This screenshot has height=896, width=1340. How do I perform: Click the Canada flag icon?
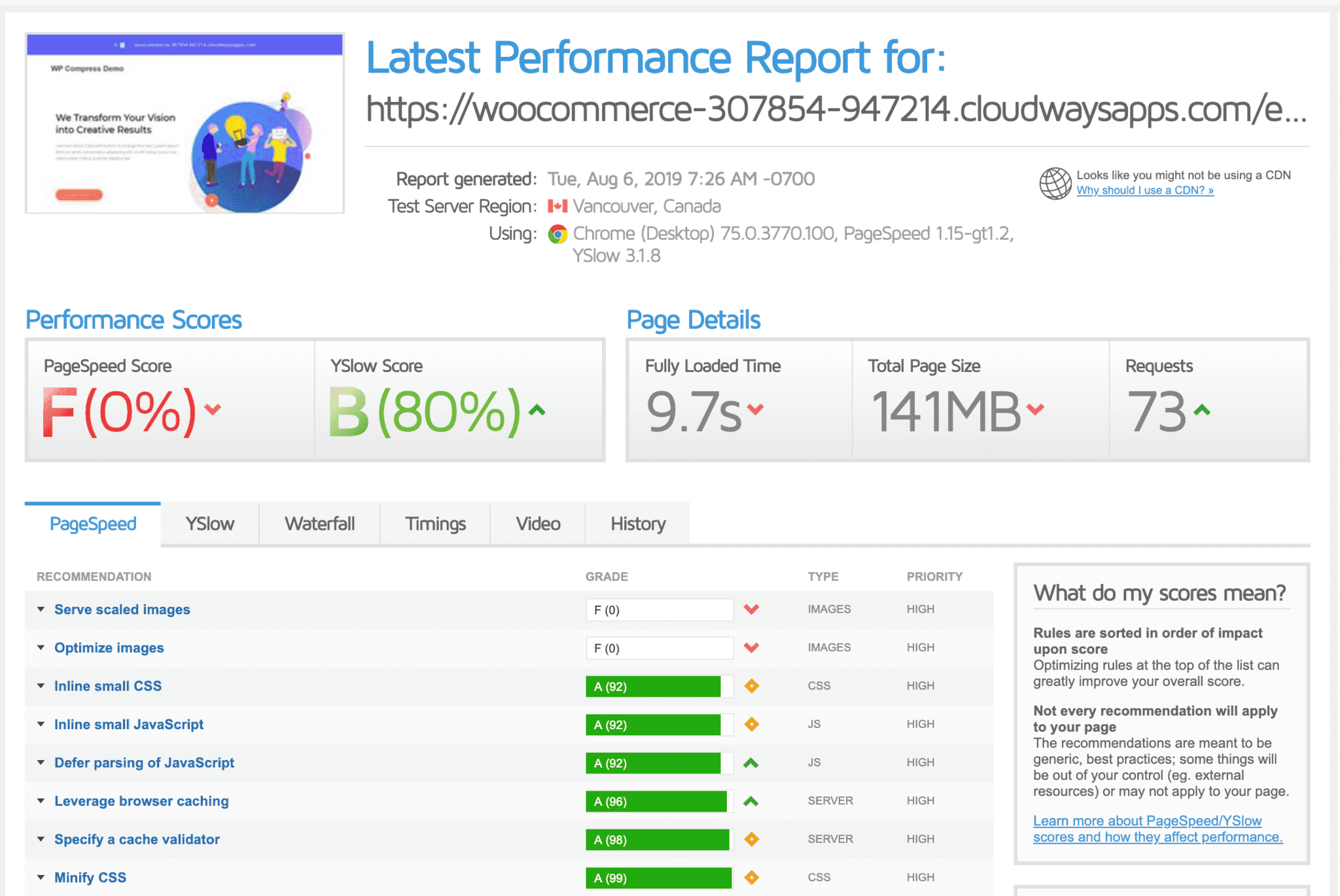coord(557,207)
